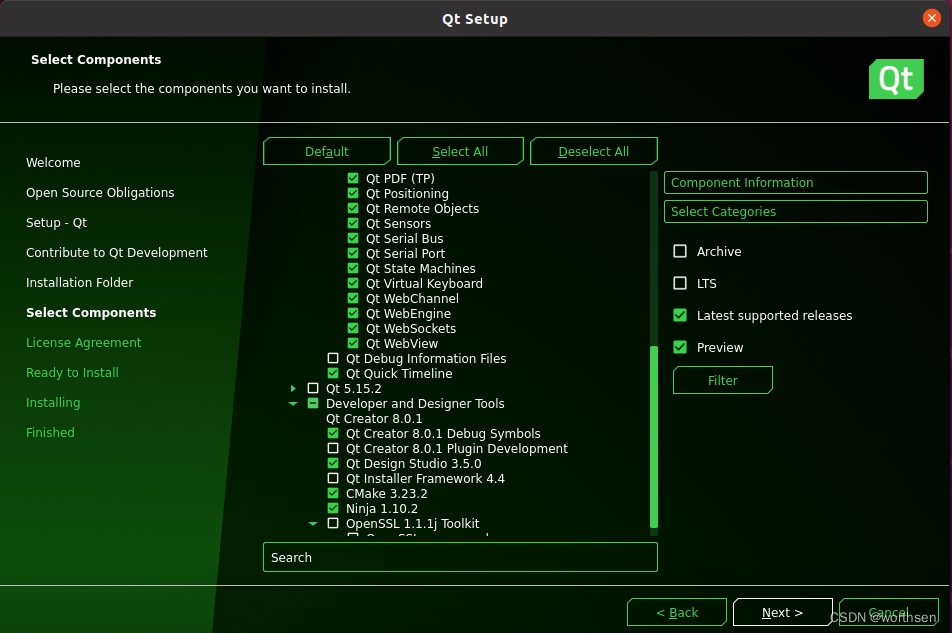The image size is (952, 633).
Task: Toggle the Qt WebSockets checkbox
Action: pyautogui.click(x=353, y=328)
